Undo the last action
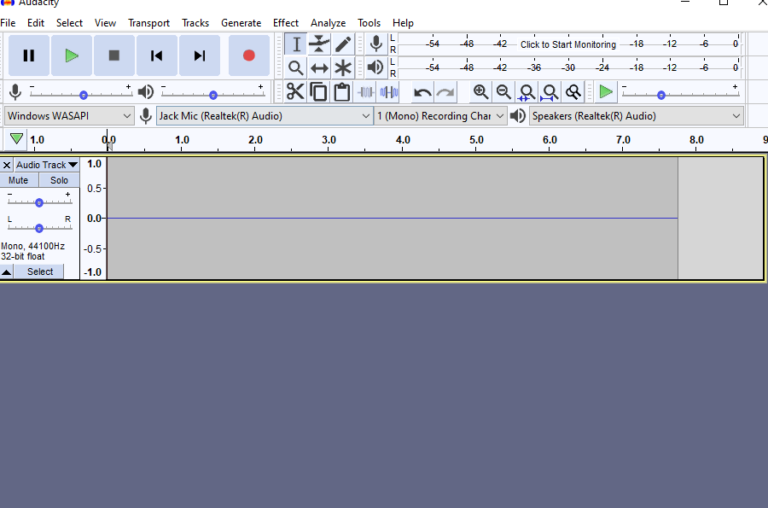This screenshot has height=508, width=768. pyautogui.click(x=422, y=92)
